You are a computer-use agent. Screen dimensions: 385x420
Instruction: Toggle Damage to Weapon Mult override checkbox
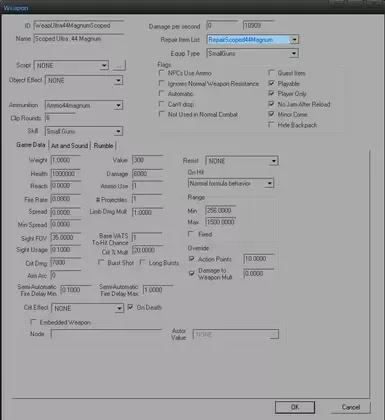(192, 273)
